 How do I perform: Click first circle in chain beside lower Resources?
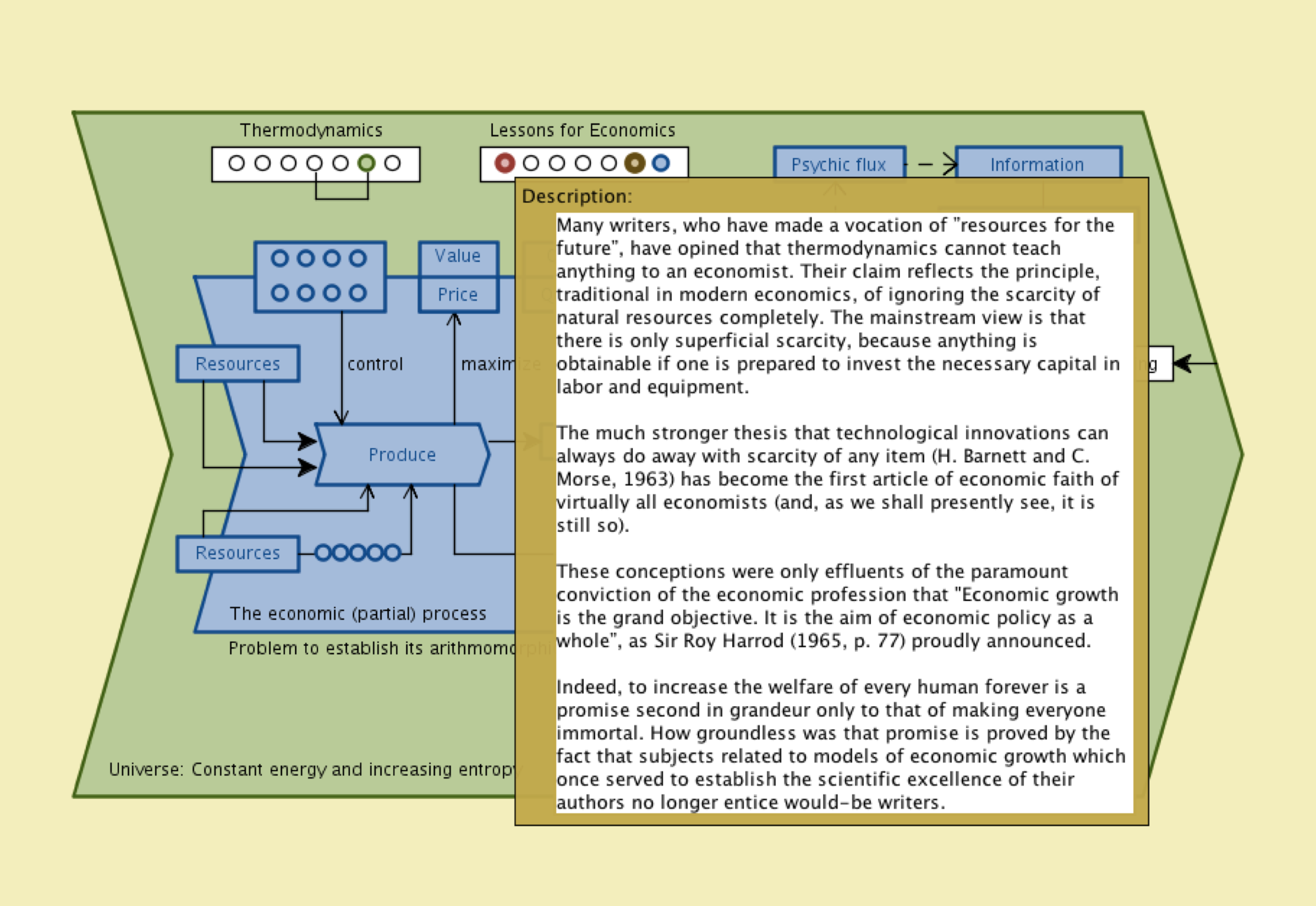[x=323, y=552]
